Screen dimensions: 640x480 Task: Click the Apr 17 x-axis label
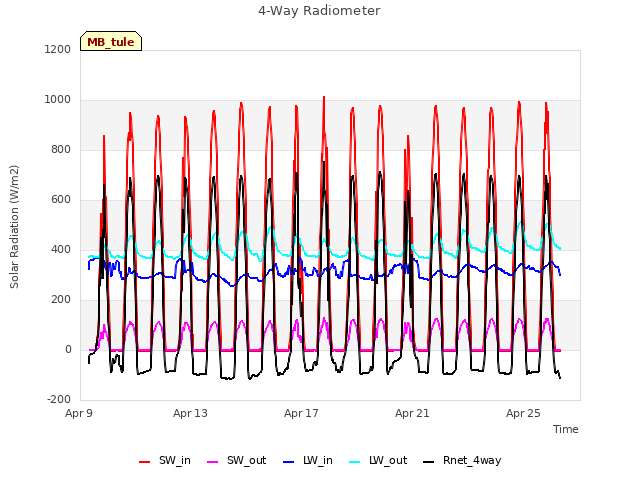pyautogui.click(x=301, y=413)
